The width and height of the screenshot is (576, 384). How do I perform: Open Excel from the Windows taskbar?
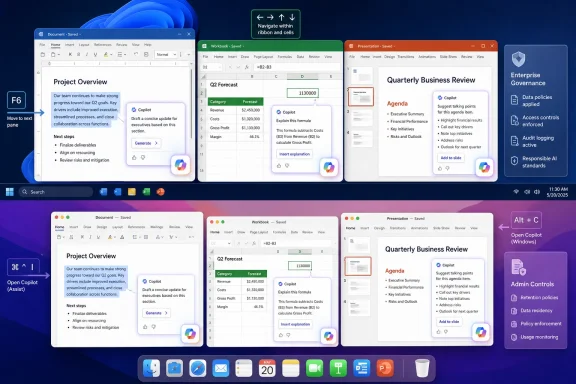pos(146,192)
